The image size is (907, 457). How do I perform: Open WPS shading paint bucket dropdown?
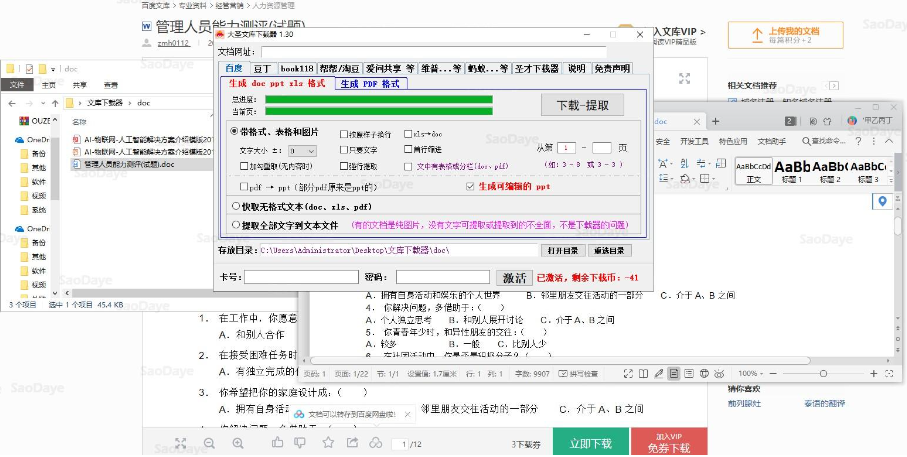(x=694, y=178)
